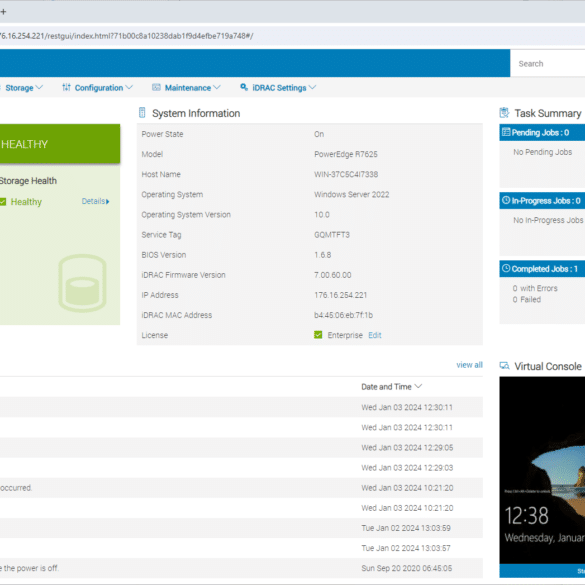Expand the Storage menu chevron
Image resolution: width=585 pixels, height=585 pixels.
coord(39,87)
